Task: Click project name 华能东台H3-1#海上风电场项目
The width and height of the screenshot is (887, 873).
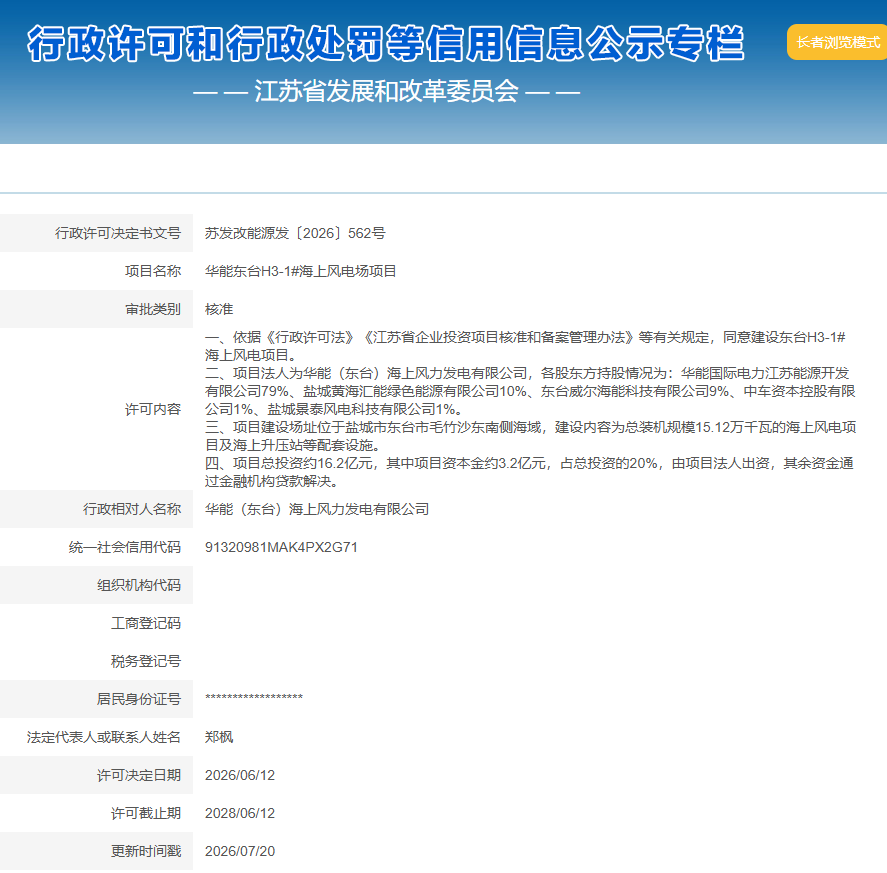Action: (x=300, y=271)
